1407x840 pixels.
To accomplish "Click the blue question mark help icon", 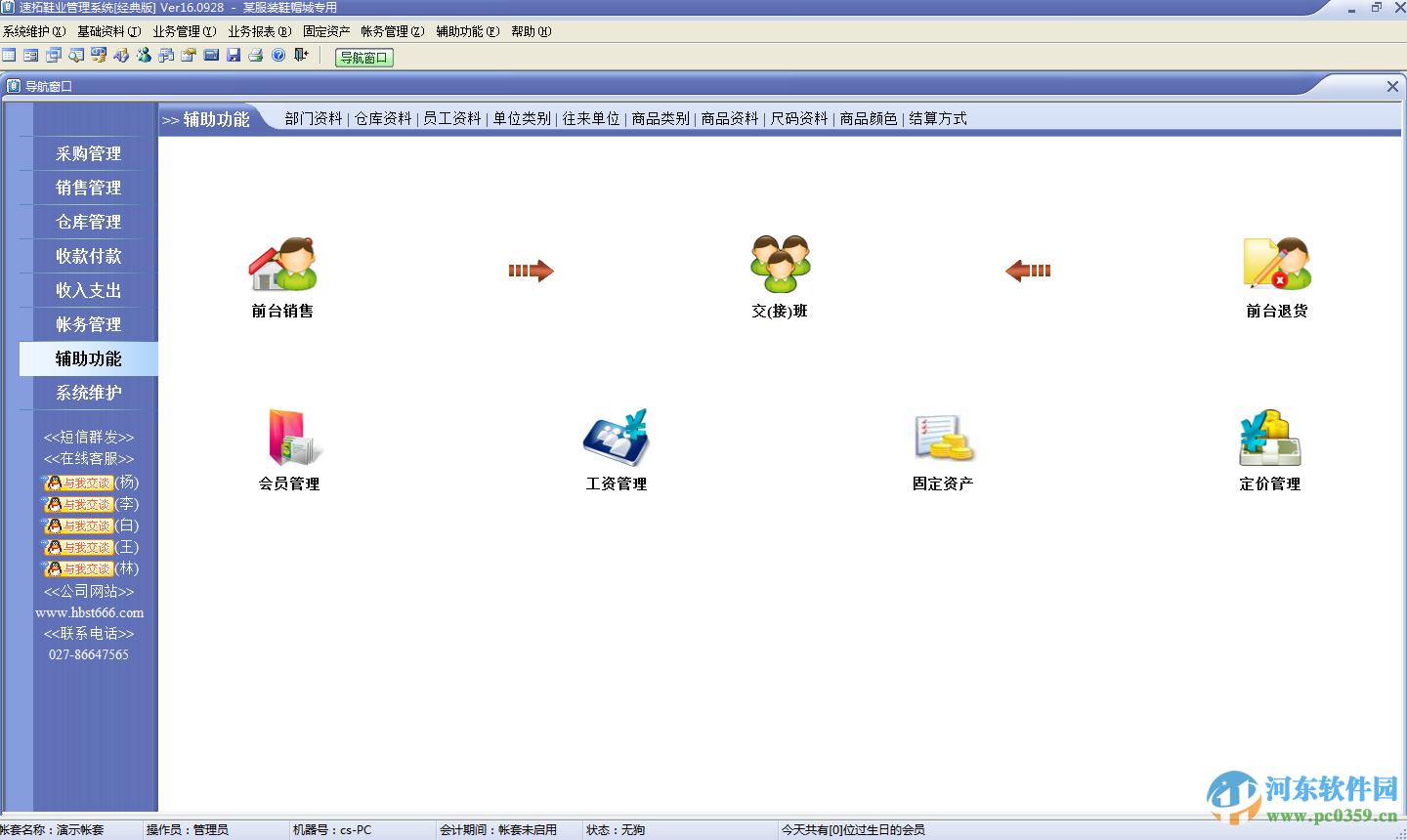I will (278, 56).
